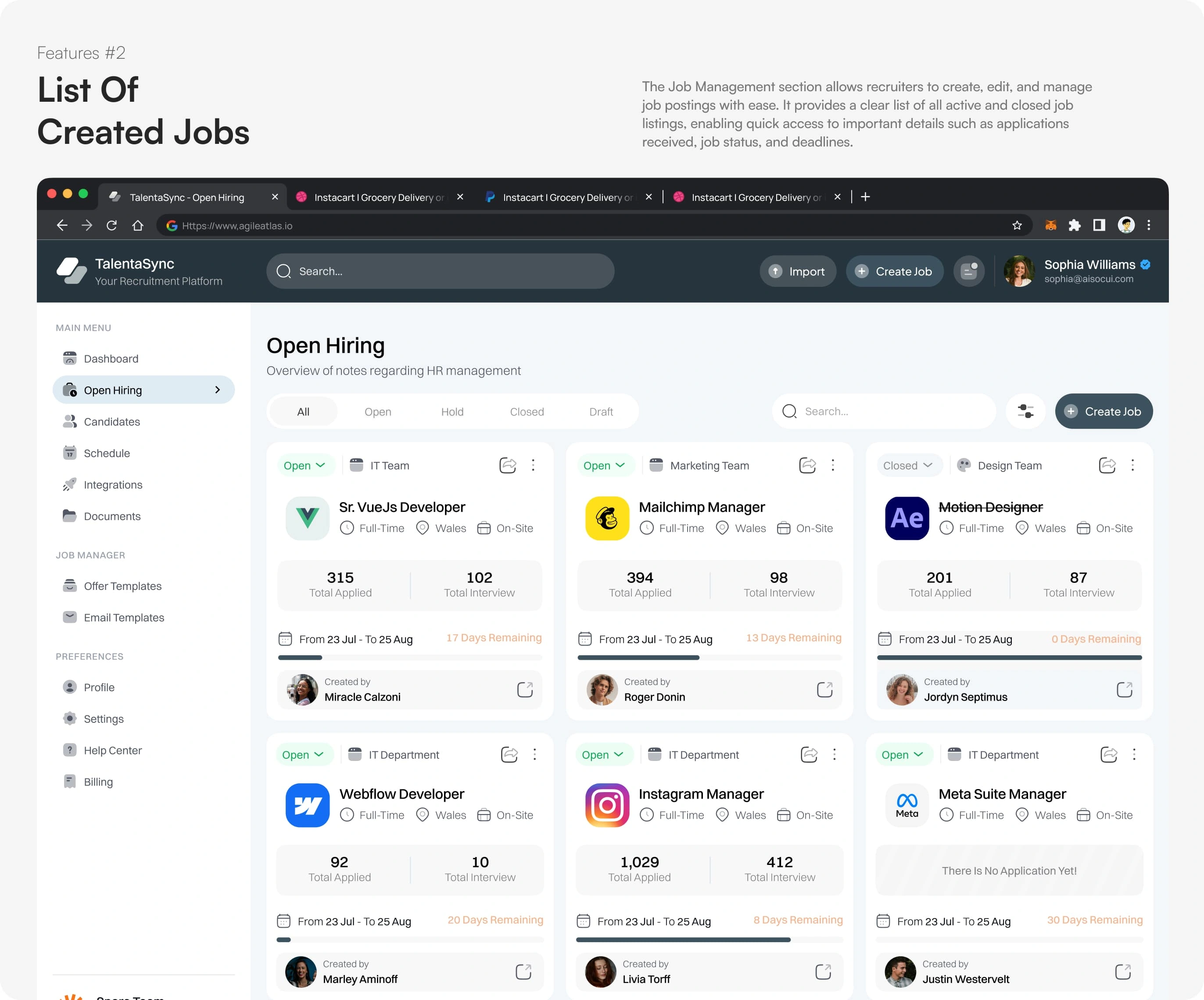Click the browser bookmark star icon
The width and height of the screenshot is (1204, 1000).
(x=1017, y=225)
